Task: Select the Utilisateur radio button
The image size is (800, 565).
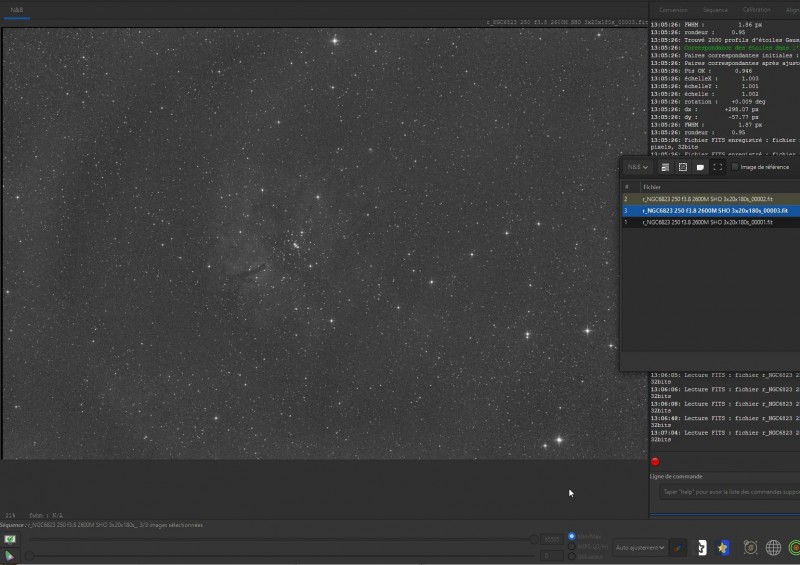Action: click(x=571, y=556)
